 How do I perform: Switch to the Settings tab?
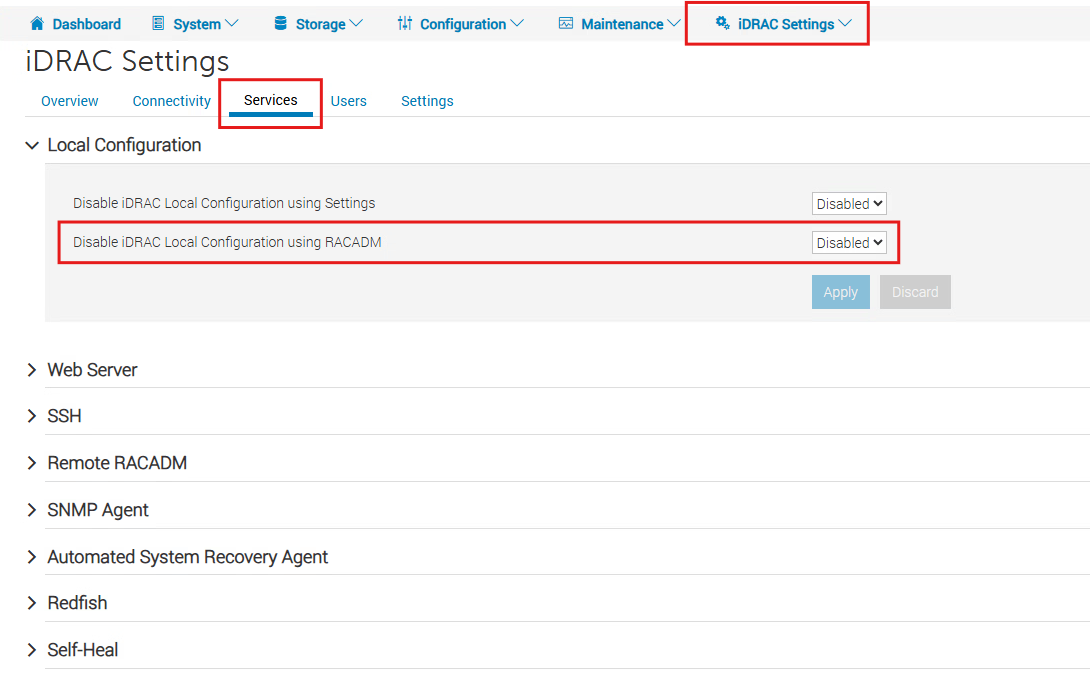point(427,101)
